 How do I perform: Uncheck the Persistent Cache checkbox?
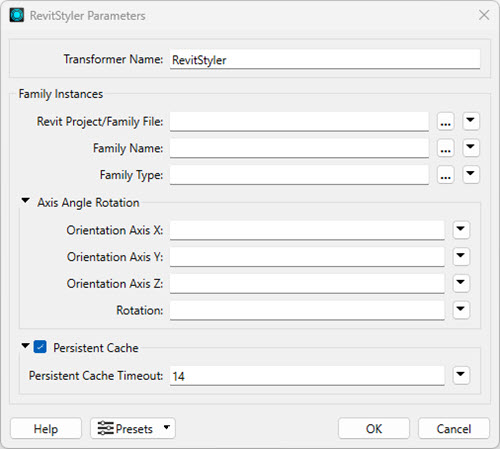tap(40, 347)
